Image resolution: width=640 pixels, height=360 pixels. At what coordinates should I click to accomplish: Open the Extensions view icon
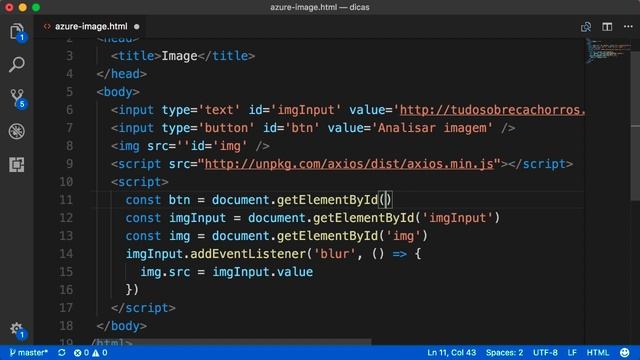[17, 165]
